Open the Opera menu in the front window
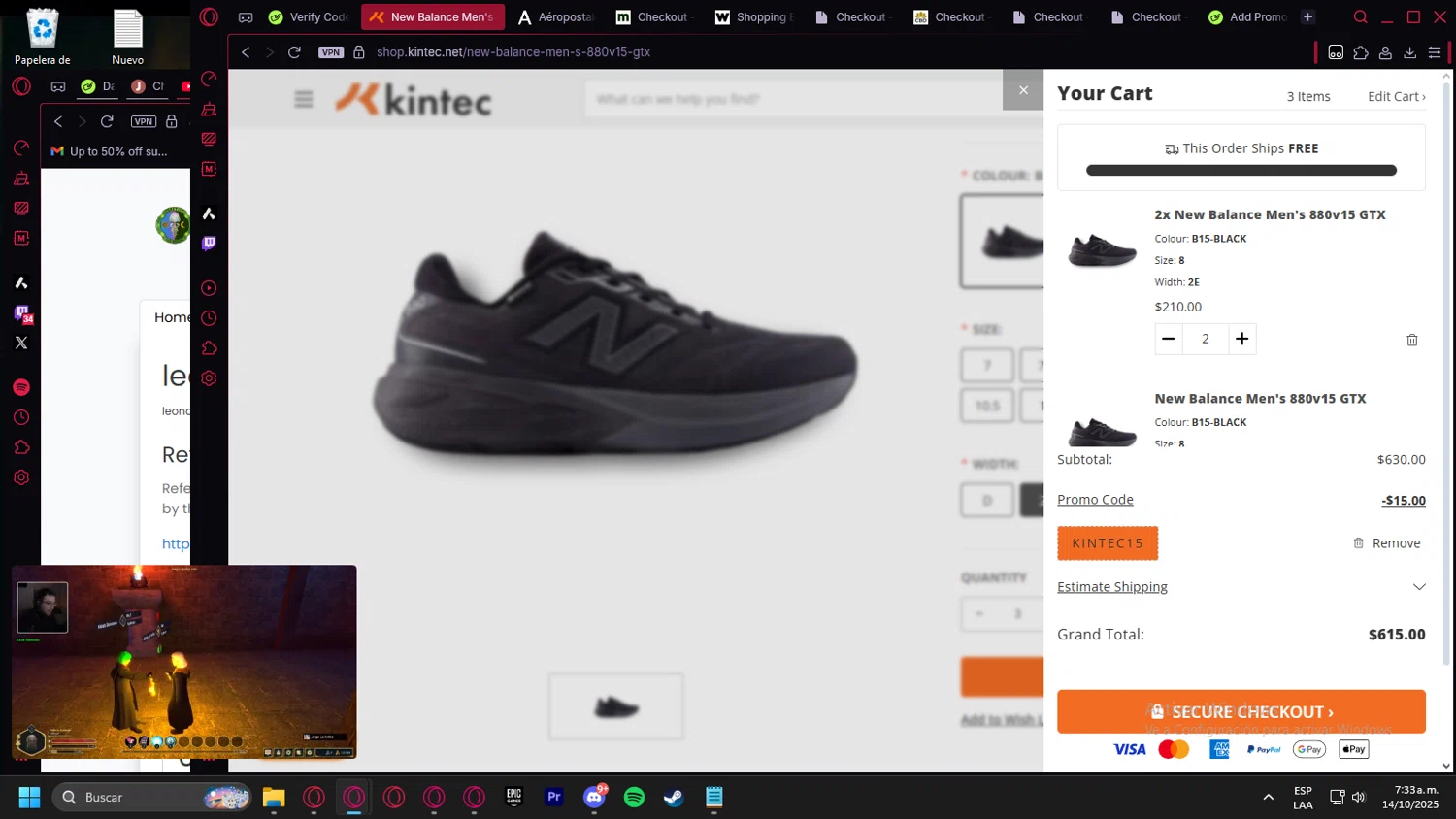Image resolution: width=1456 pixels, height=819 pixels. (x=209, y=16)
